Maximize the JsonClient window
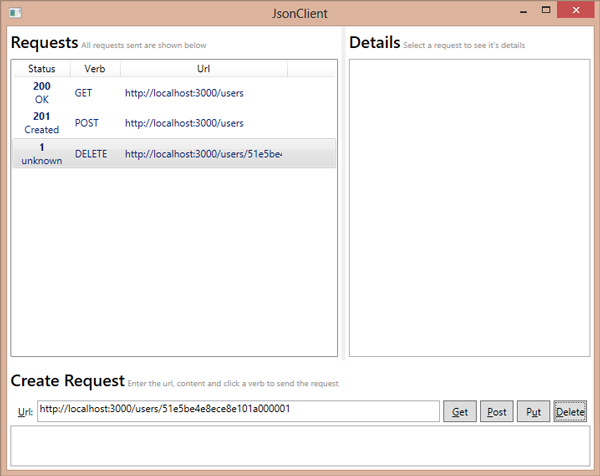 coord(546,12)
